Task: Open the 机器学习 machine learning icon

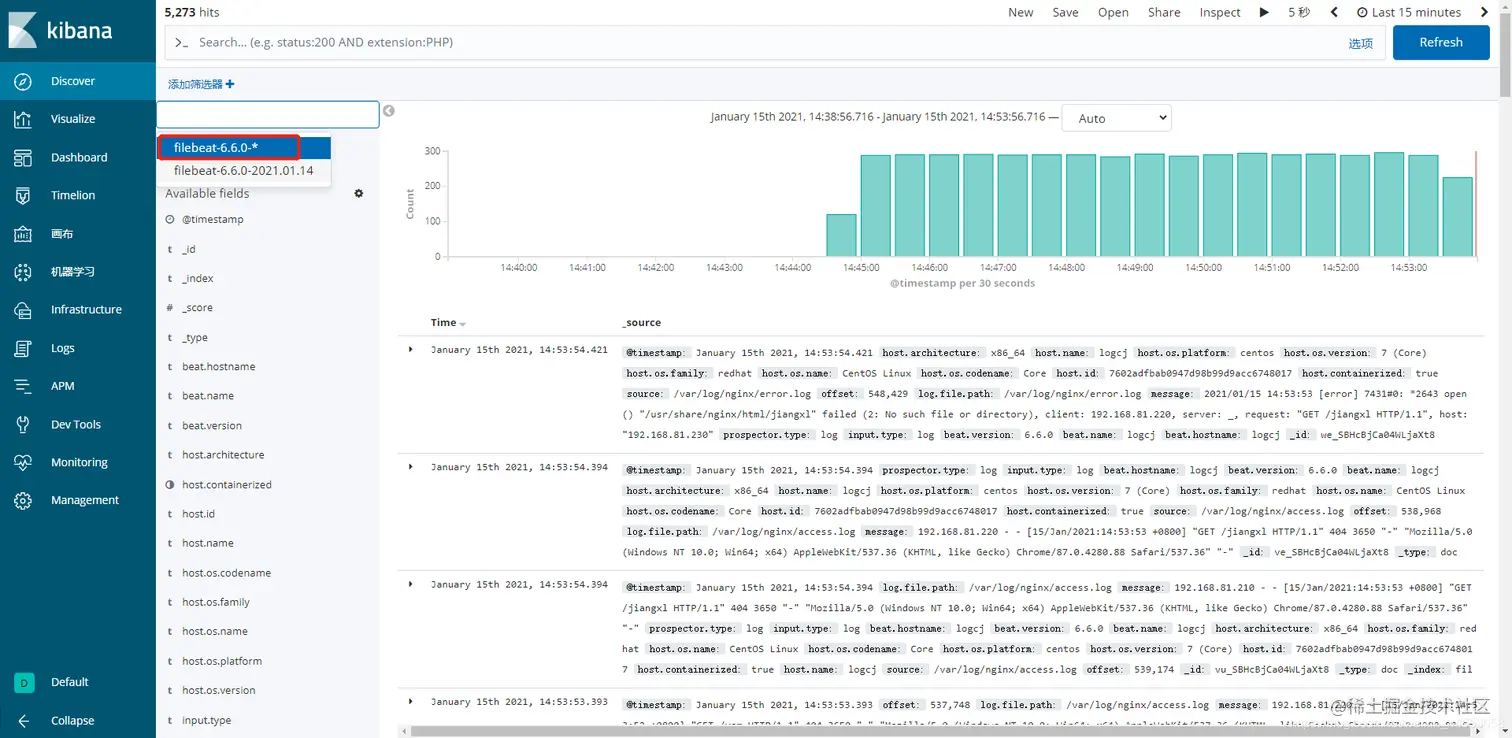Action: click(x=23, y=271)
